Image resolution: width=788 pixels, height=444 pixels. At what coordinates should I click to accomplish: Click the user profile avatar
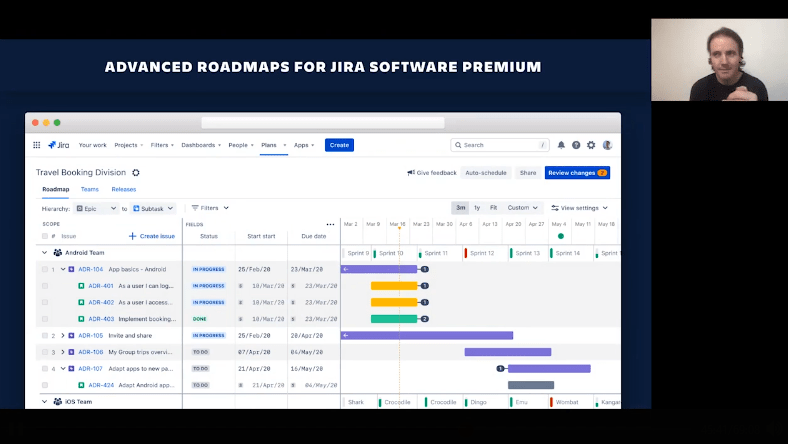click(x=607, y=145)
